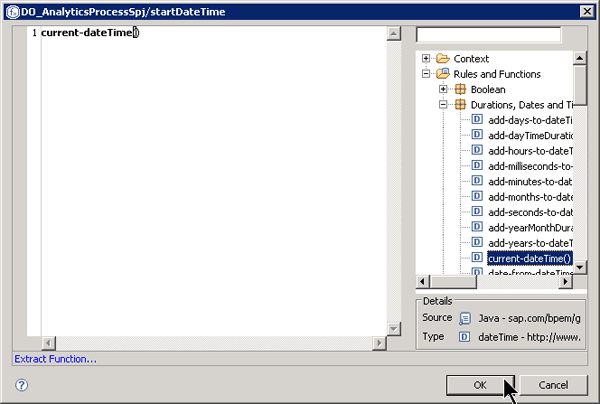The height and width of the screenshot is (404, 600).
Task: Open help with the question mark icon
Action: pos(21,385)
